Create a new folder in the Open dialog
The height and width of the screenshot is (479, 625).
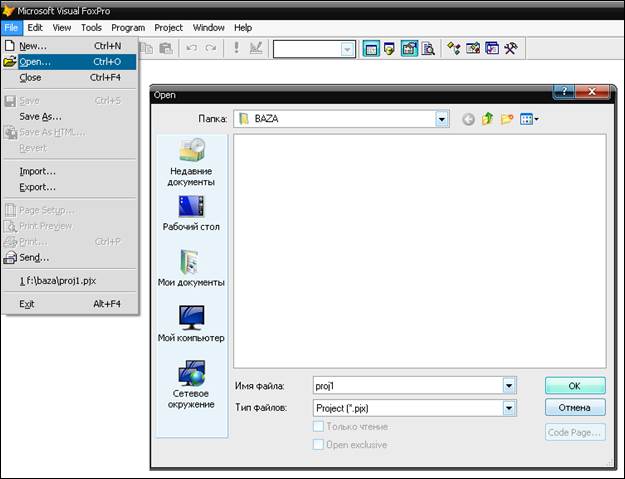click(x=507, y=119)
